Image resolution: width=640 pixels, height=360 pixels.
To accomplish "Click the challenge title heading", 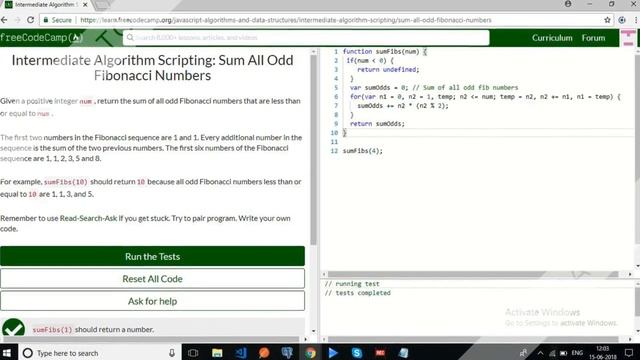I will [x=152, y=68].
